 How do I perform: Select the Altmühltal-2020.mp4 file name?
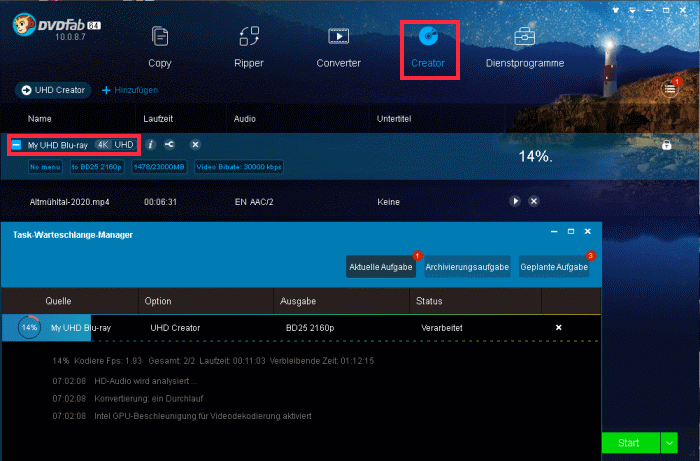click(x=70, y=202)
